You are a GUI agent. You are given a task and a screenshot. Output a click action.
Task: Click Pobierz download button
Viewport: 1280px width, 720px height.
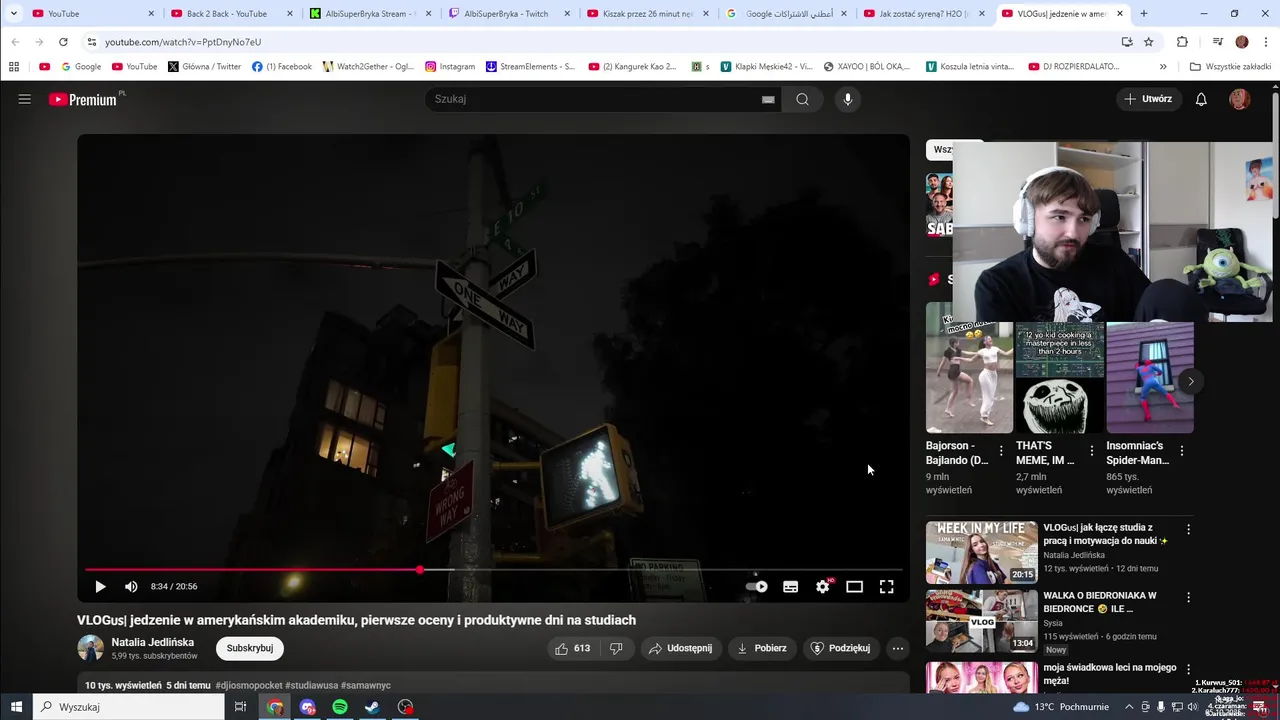tap(762, 648)
